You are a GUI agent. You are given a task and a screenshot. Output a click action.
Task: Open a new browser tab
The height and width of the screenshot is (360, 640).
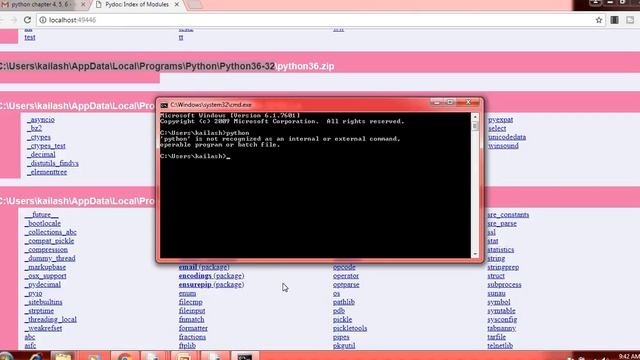pos(194,4)
